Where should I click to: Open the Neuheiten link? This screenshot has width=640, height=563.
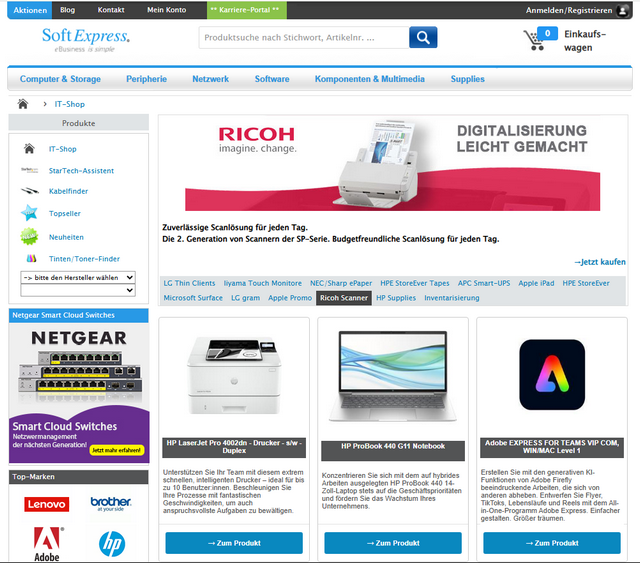point(66,237)
